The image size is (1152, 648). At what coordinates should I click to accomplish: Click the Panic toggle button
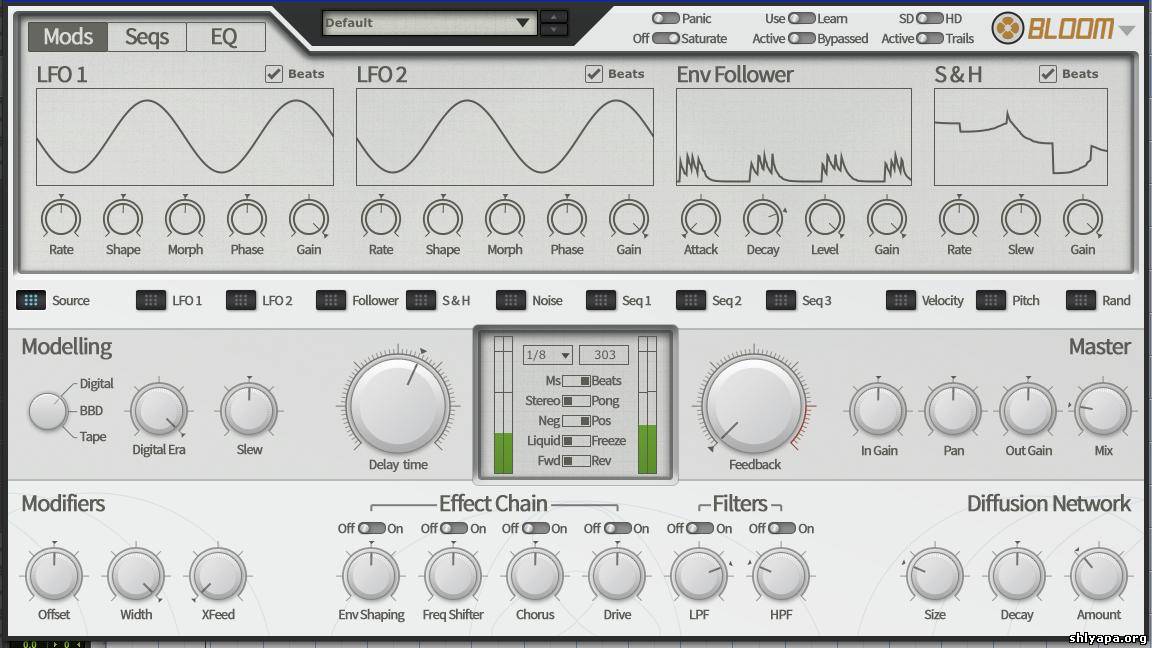click(665, 18)
